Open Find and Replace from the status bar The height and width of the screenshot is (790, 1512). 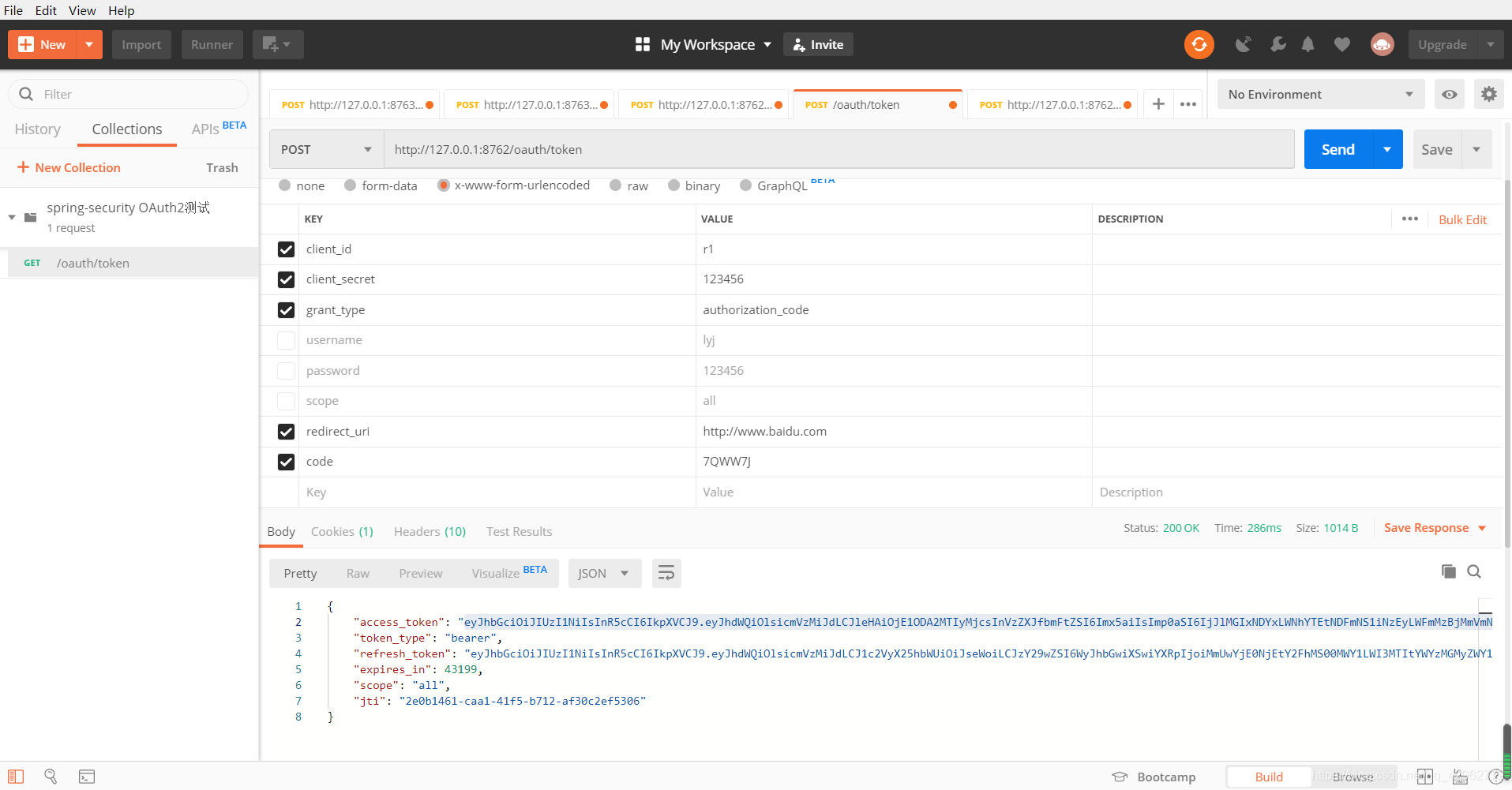[x=51, y=777]
